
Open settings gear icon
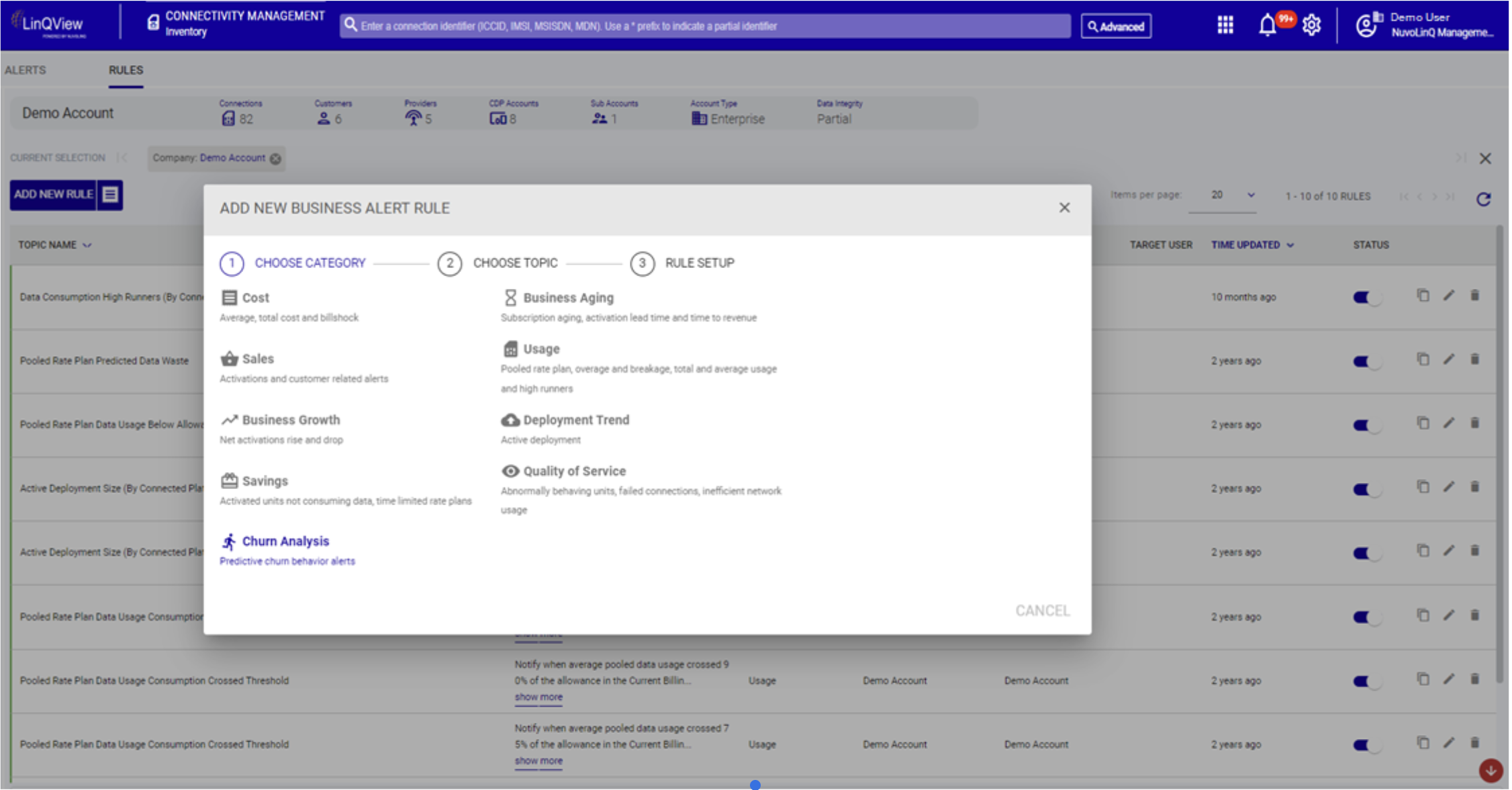tap(1312, 26)
